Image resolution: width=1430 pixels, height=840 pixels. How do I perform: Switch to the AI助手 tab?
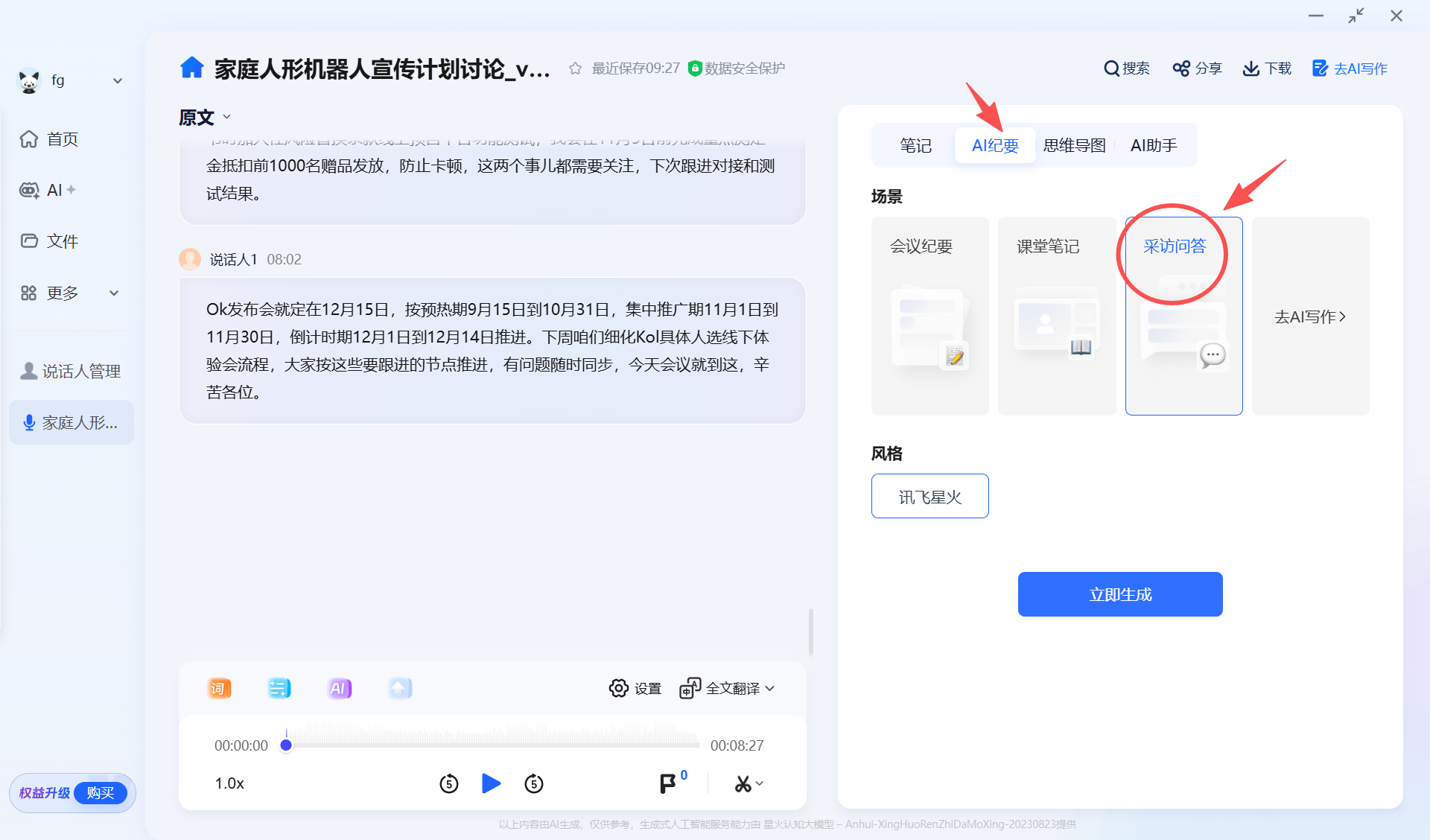pos(1153,145)
